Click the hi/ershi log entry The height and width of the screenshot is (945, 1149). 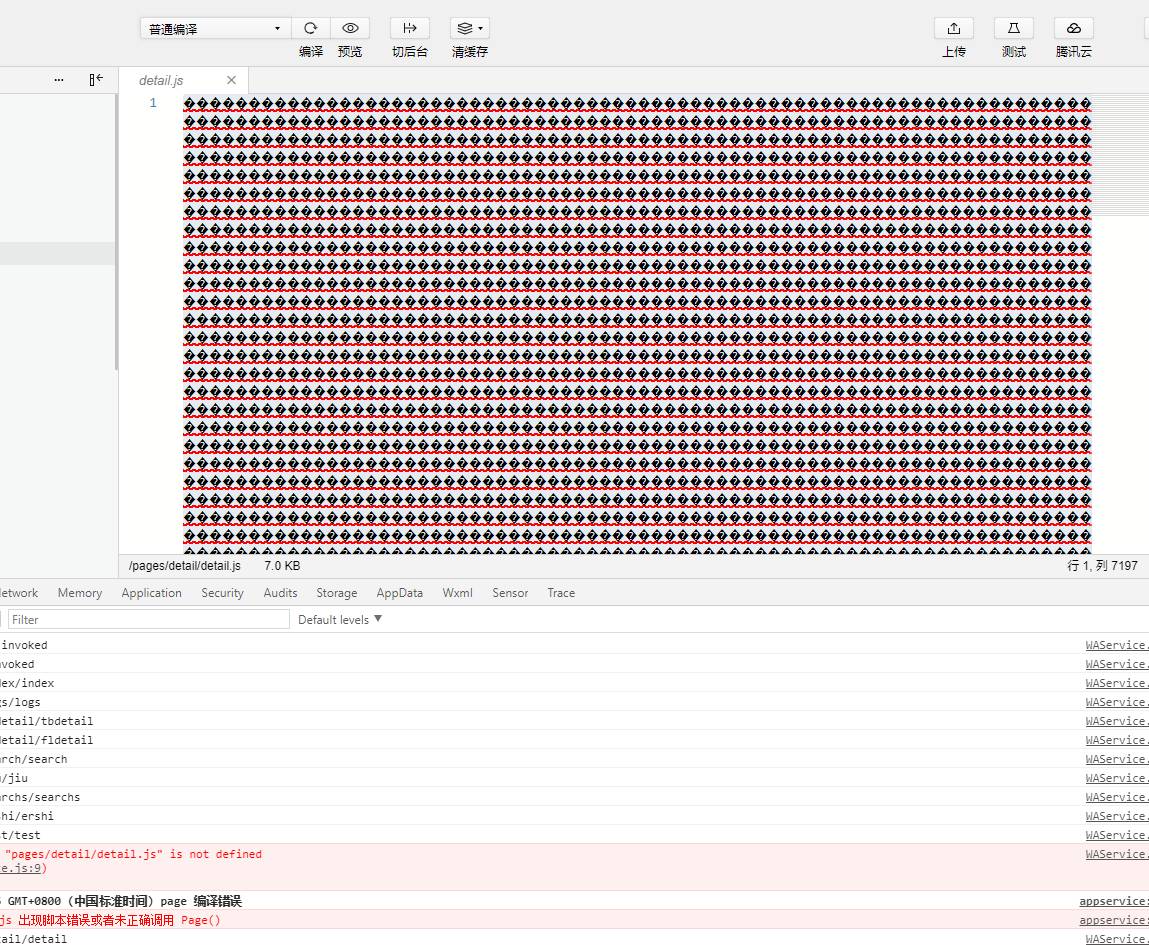[27, 816]
